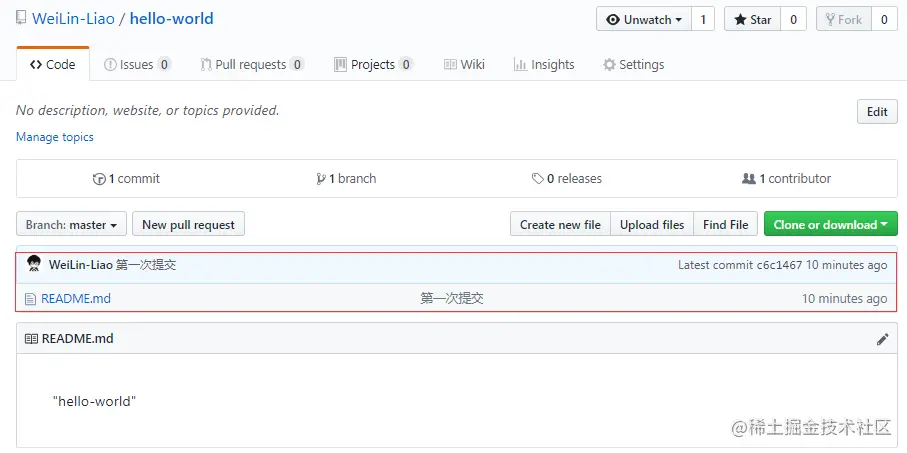
Task: Open the Settings tab
Action: [x=633, y=64]
